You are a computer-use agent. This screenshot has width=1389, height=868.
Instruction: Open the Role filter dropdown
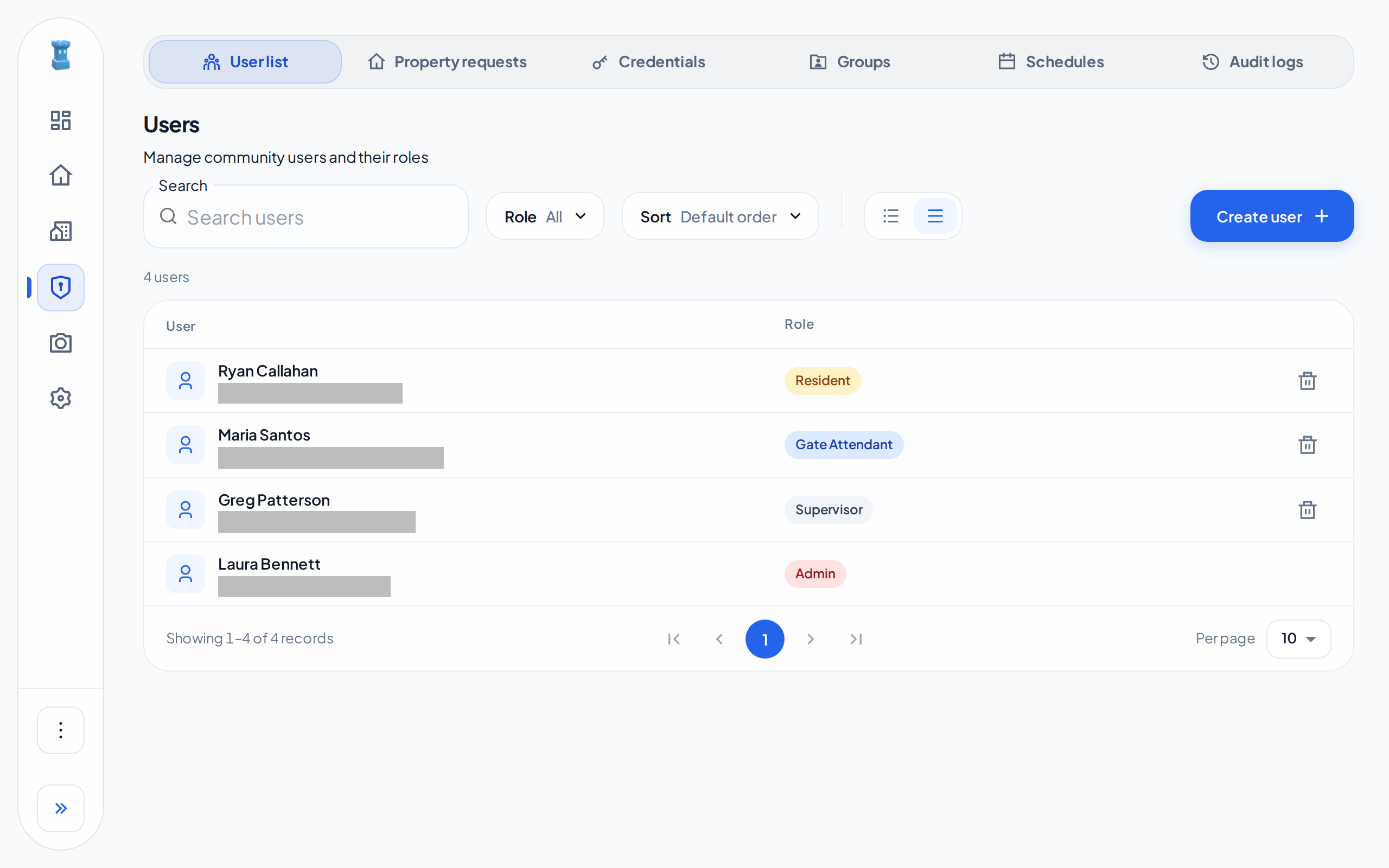pos(545,216)
